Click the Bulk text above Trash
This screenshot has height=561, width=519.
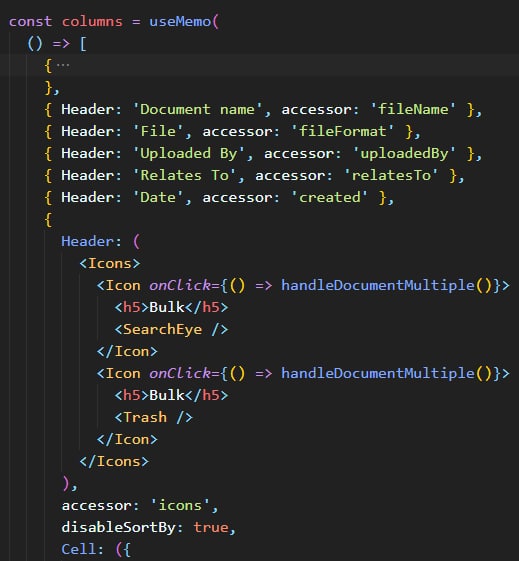click(167, 395)
